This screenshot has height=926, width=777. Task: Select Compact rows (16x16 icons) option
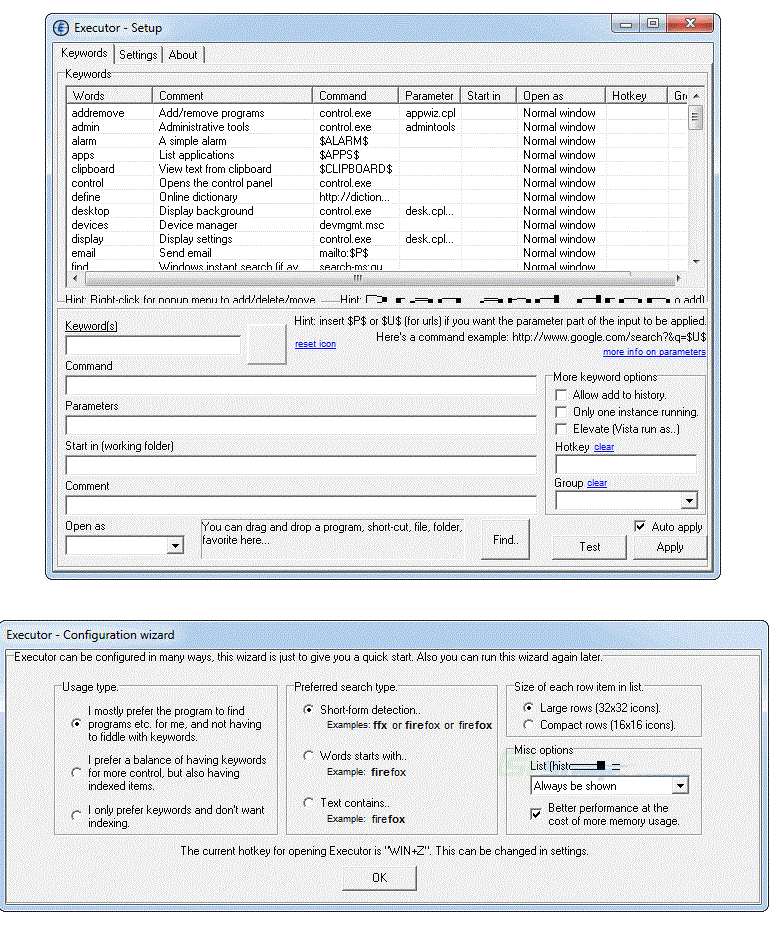pos(528,725)
